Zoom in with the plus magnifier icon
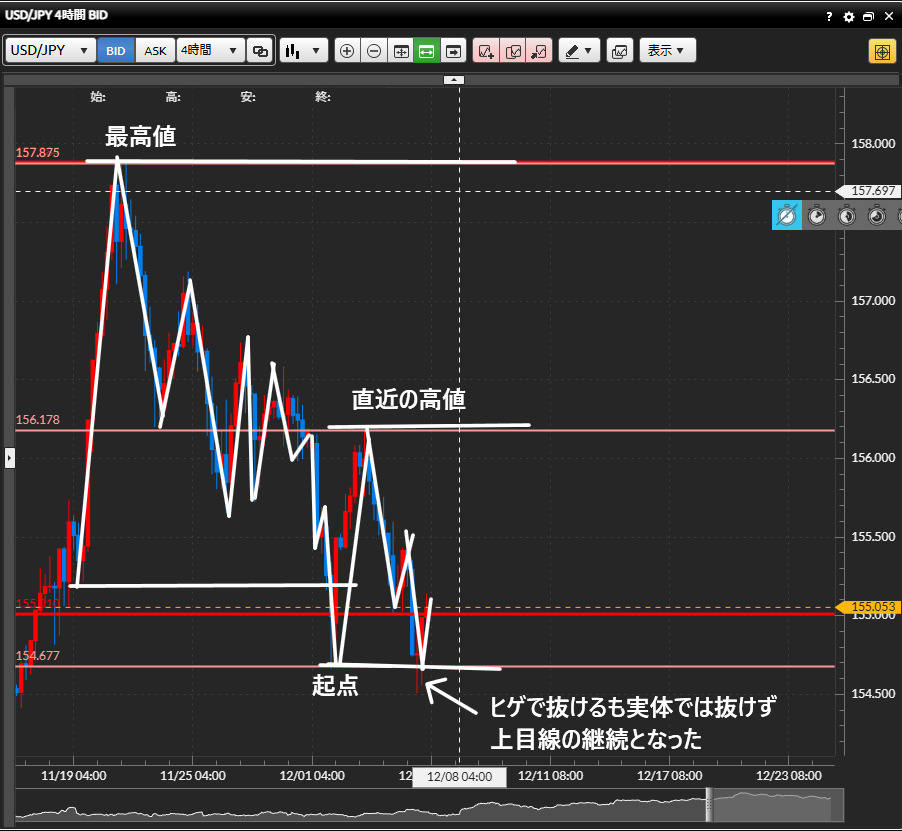 pos(347,51)
